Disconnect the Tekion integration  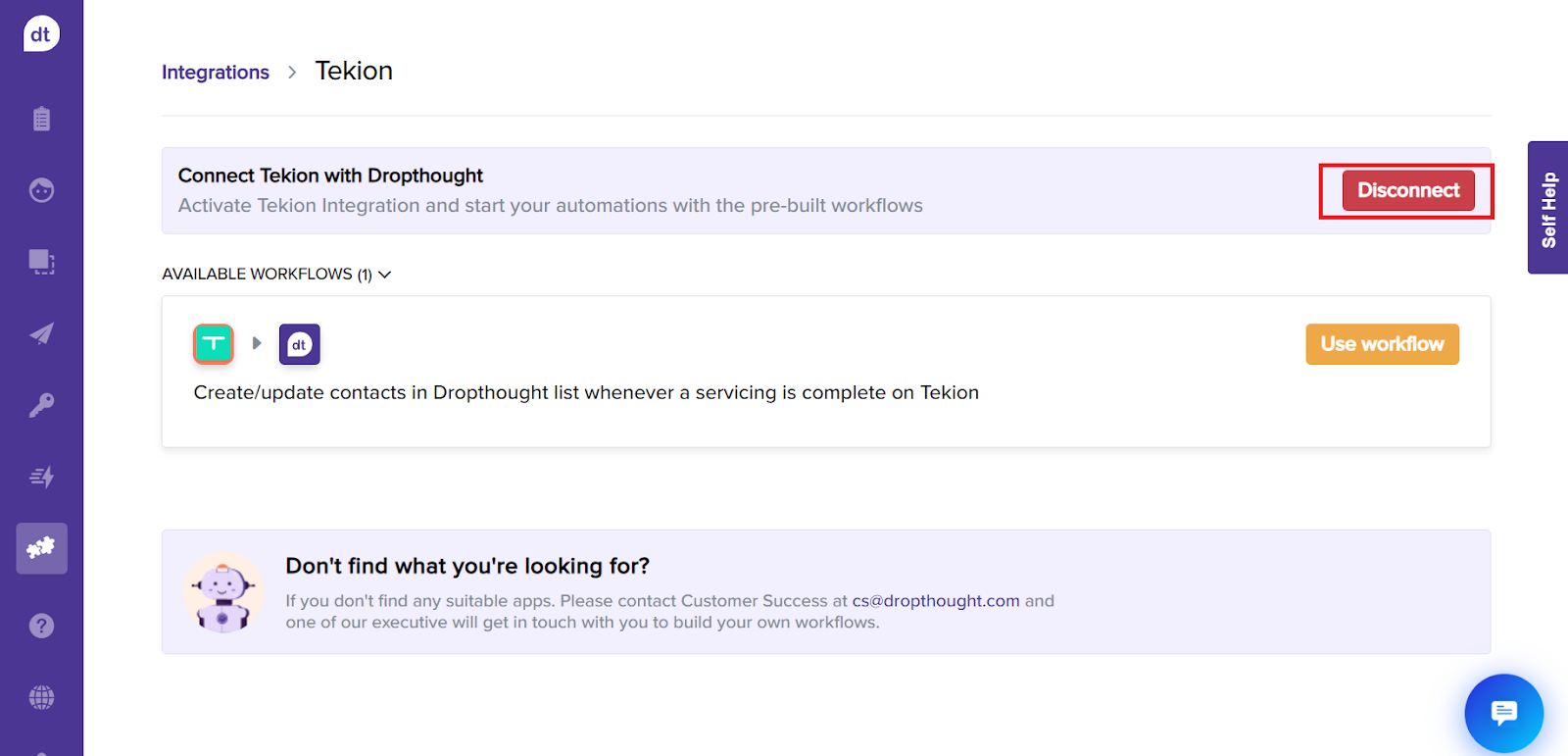point(1407,190)
